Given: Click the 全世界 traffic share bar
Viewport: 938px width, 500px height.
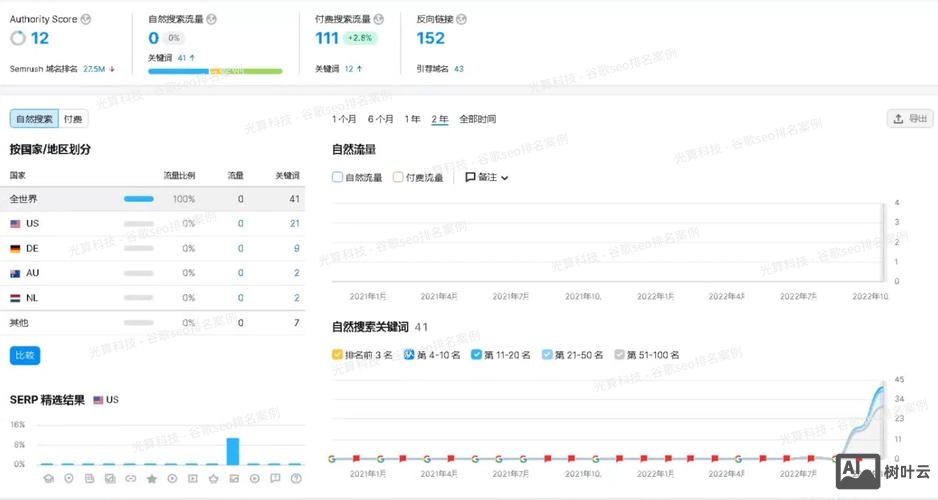Looking at the screenshot, I should coord(139,199).
